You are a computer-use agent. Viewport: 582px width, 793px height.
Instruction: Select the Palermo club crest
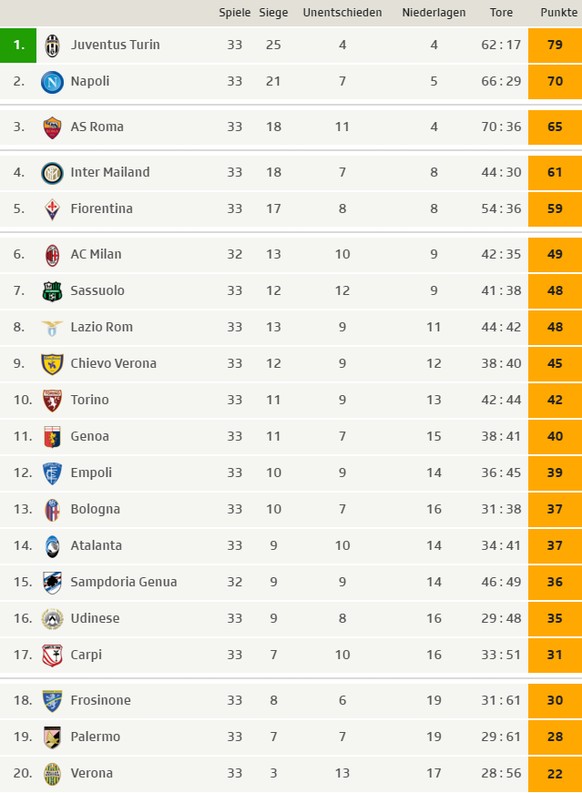point(52,737)
